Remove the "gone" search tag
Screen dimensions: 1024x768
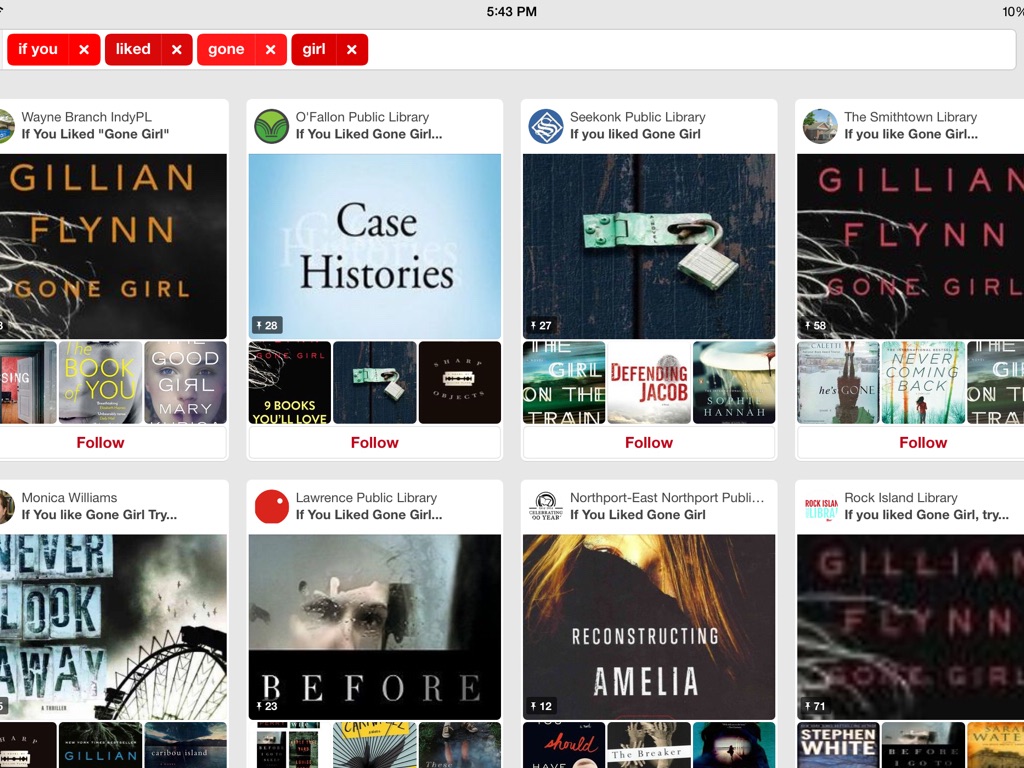coord(270,50)
